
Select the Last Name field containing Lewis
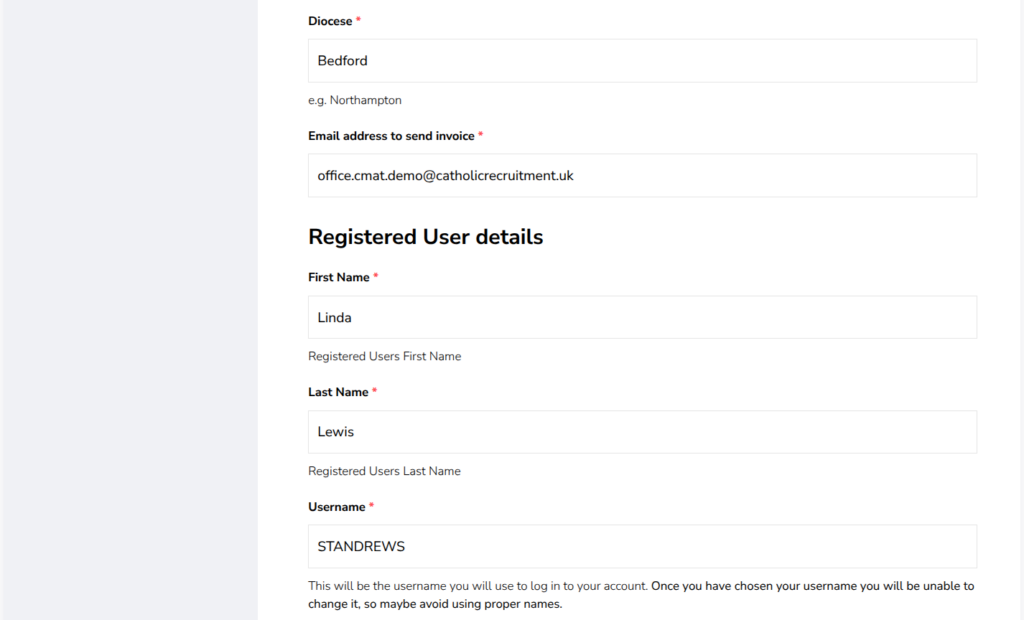click(642, 432)
